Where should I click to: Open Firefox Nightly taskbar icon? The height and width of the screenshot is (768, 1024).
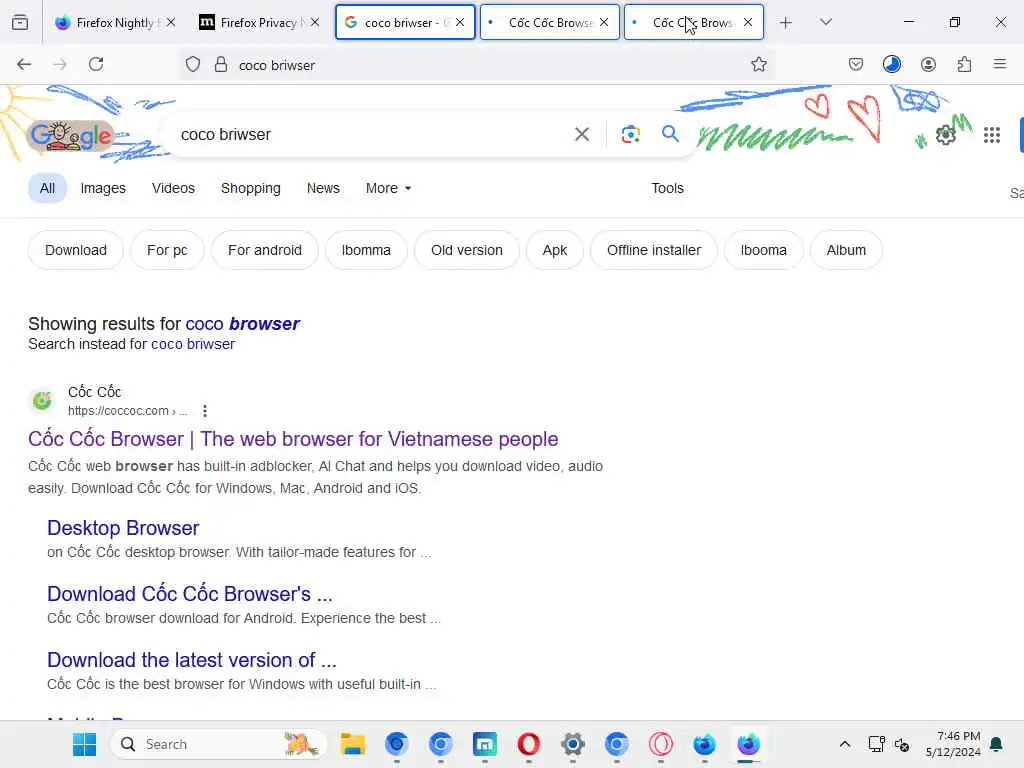748,744
